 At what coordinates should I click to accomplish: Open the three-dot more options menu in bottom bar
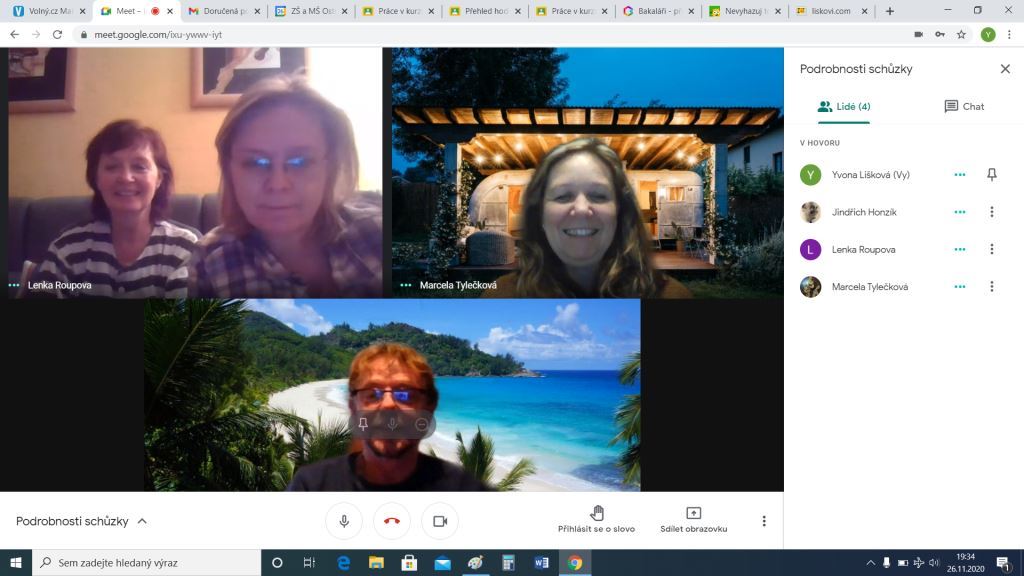click(x=764, y=521)
